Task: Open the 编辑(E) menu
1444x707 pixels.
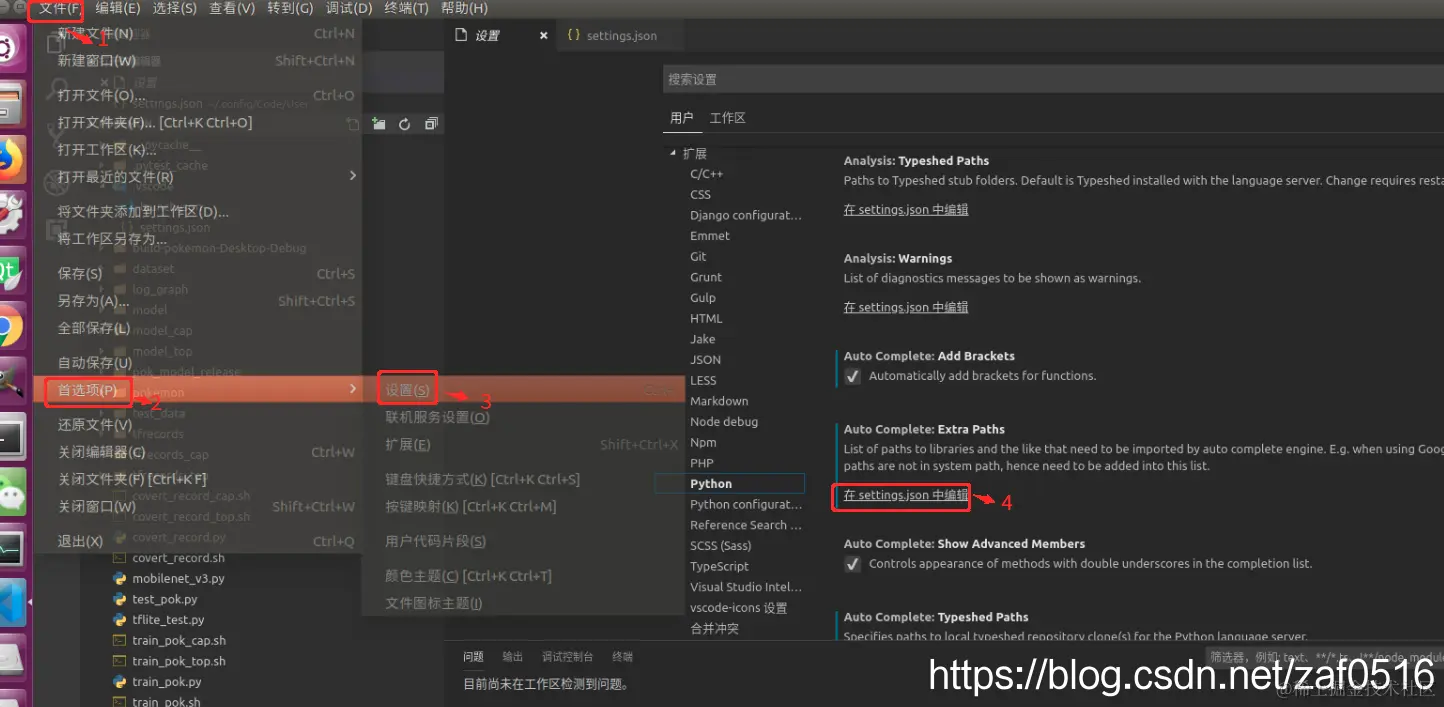Action: click(118, 8)
